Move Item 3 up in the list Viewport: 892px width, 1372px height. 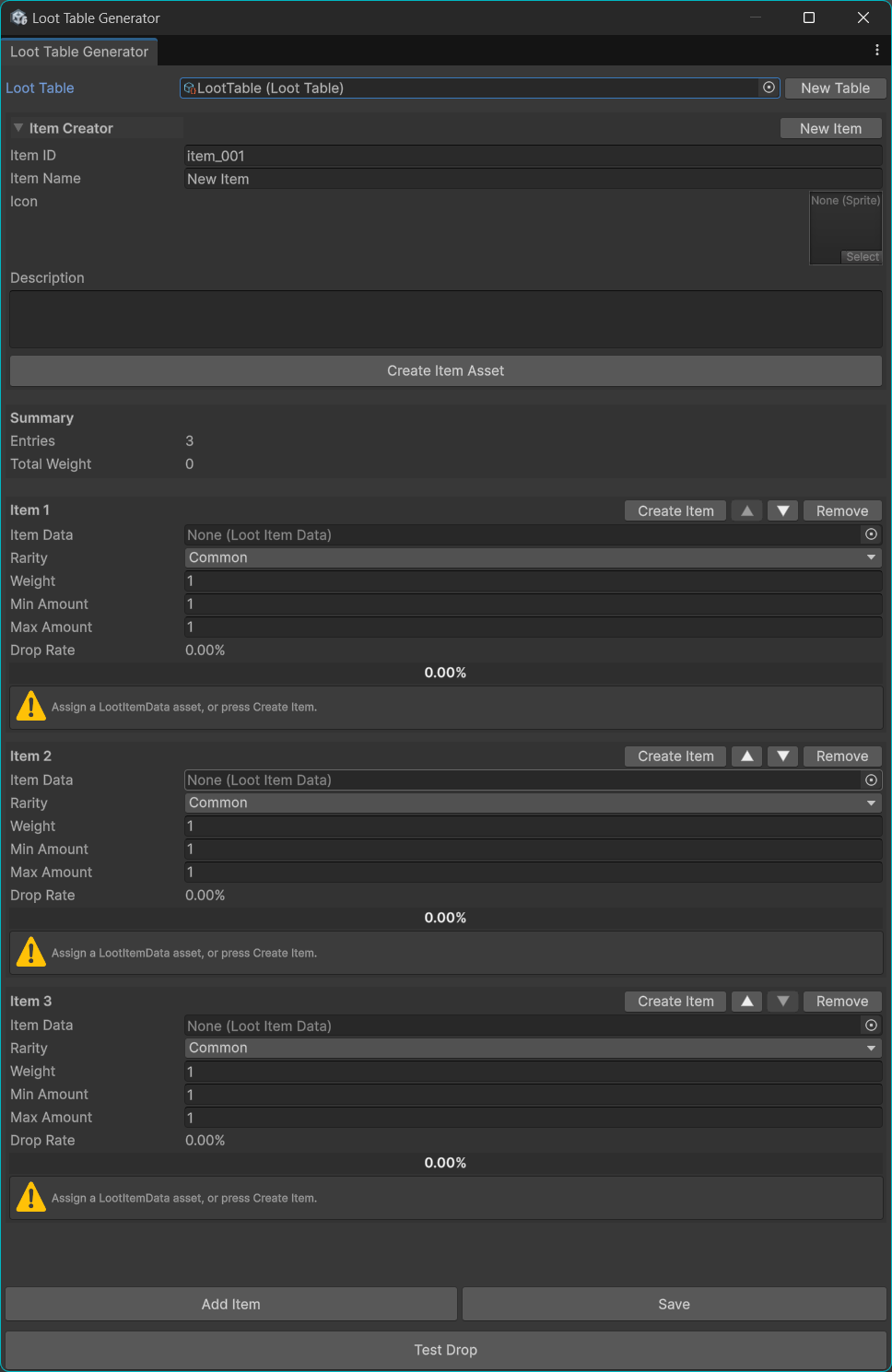pyautogui.click(x=747, y=1002)
